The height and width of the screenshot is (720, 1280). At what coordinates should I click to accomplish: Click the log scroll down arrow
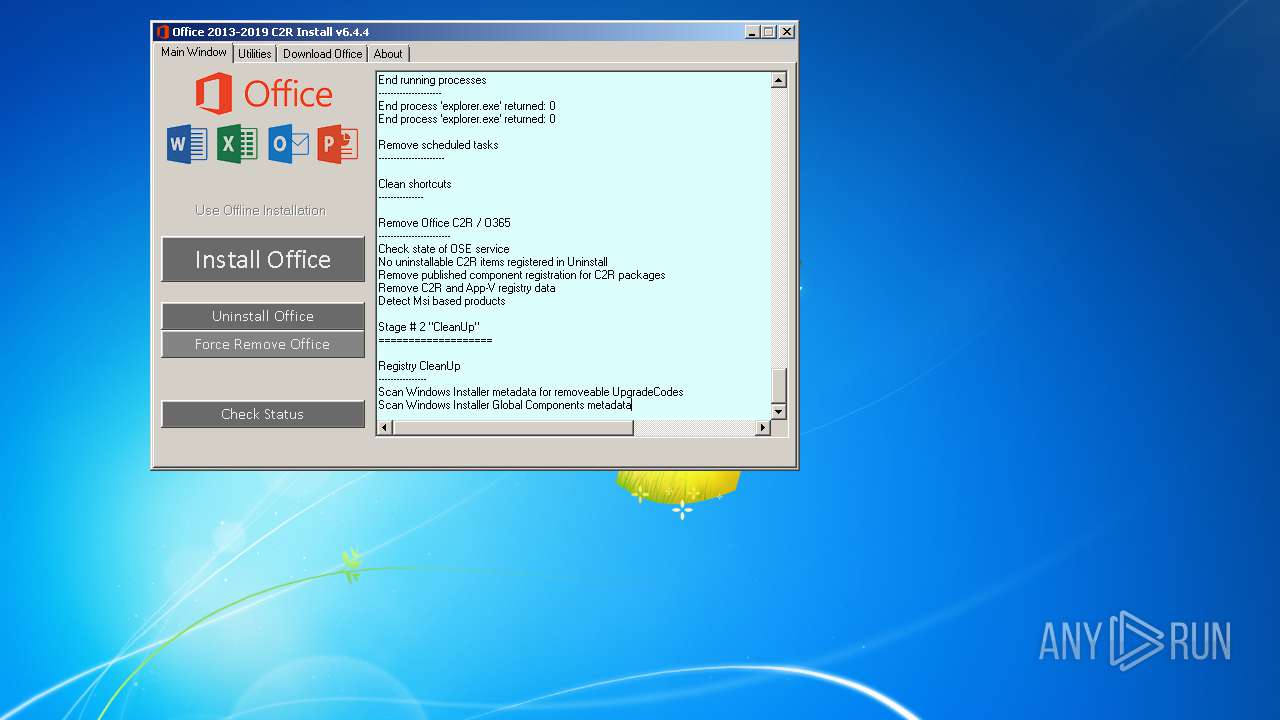779,412
